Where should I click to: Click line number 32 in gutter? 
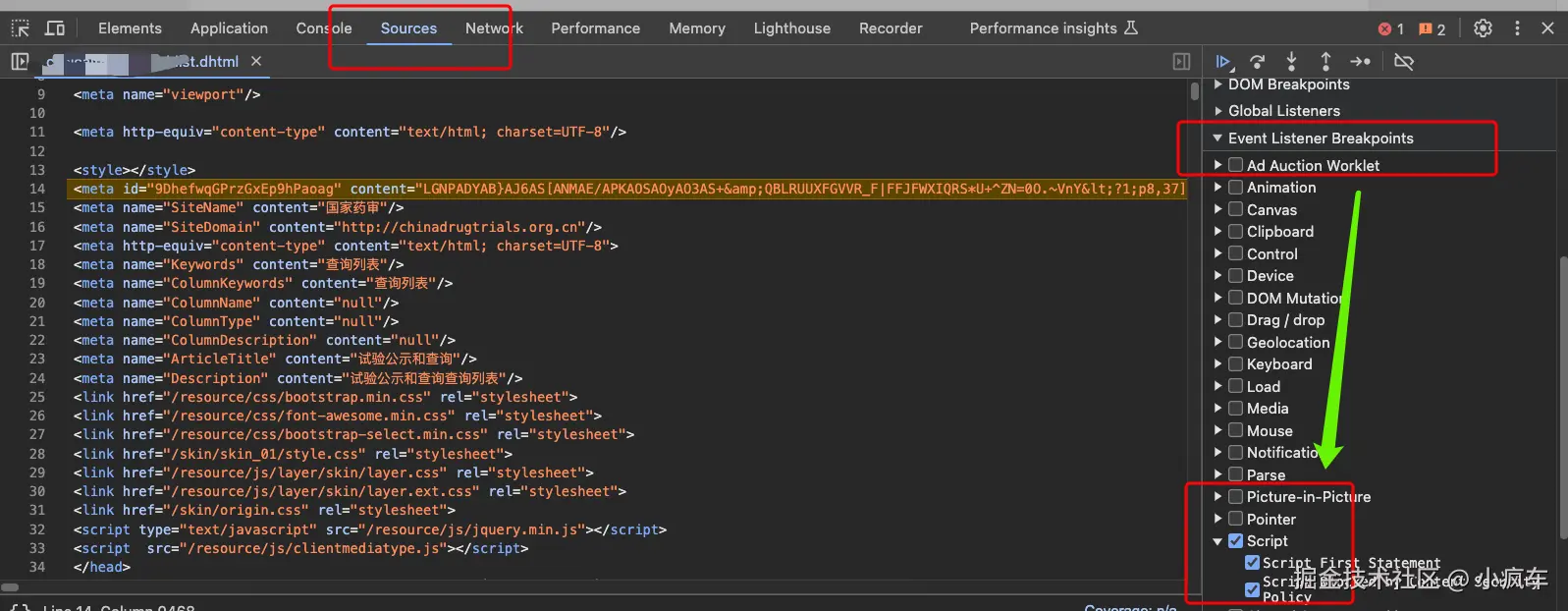point(37,529)
